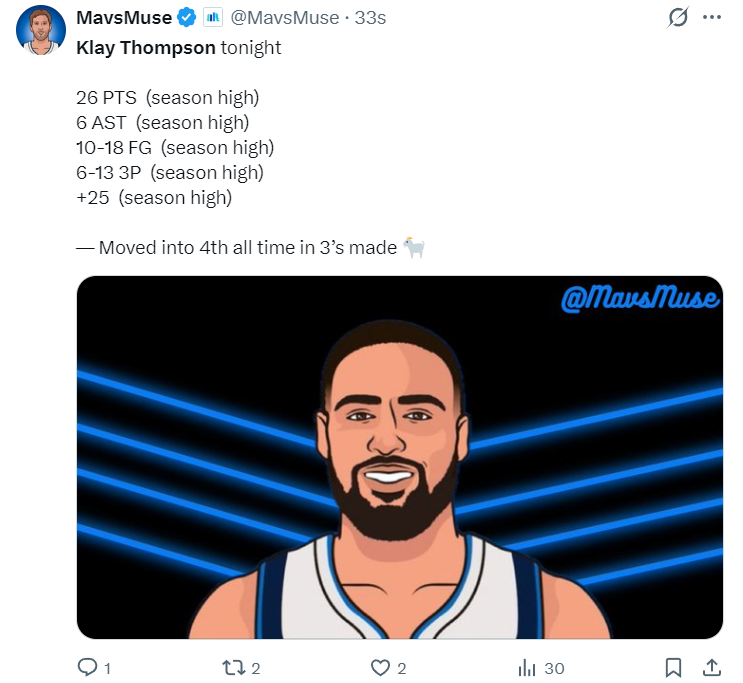
Task: Click the like count beside the heart
Action: 401,668
